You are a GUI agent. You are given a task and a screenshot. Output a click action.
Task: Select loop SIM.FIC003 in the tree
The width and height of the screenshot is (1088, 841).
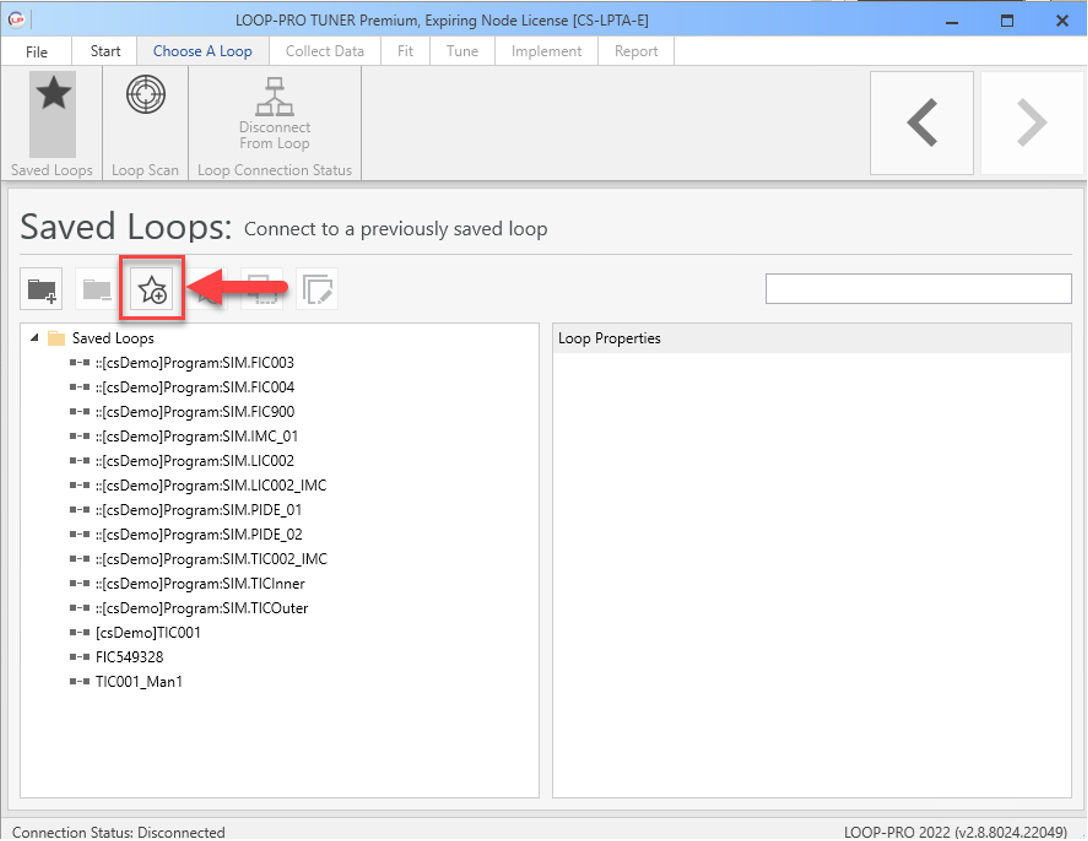(195, 363)
